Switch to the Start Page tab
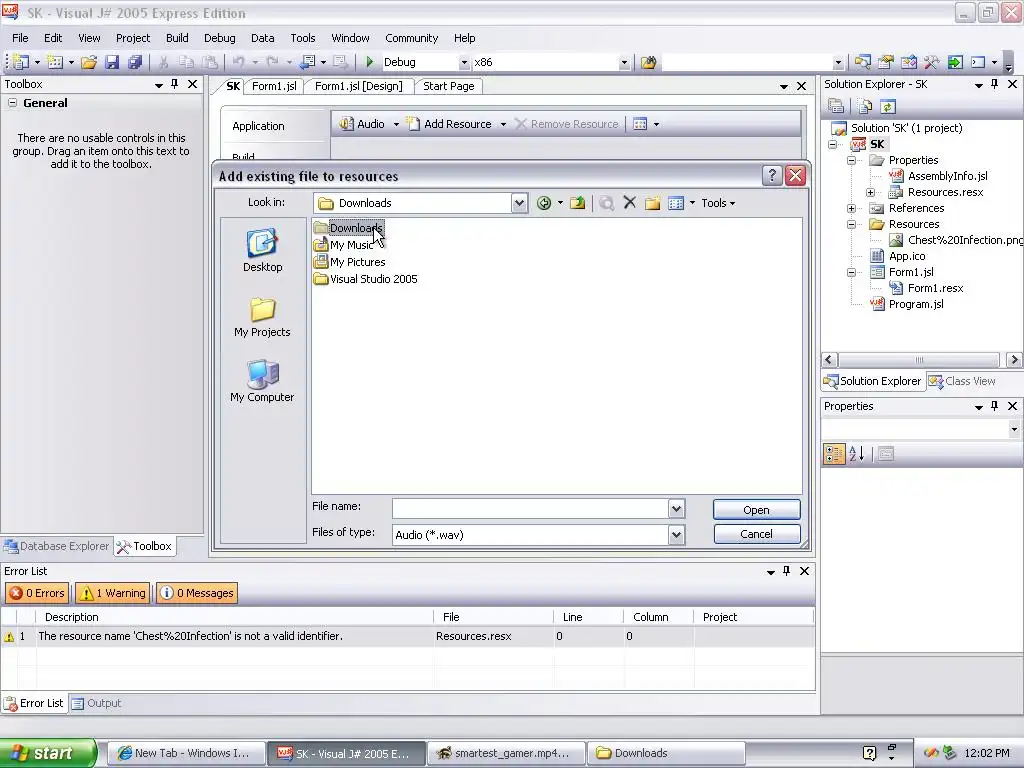 click(449, 86)
